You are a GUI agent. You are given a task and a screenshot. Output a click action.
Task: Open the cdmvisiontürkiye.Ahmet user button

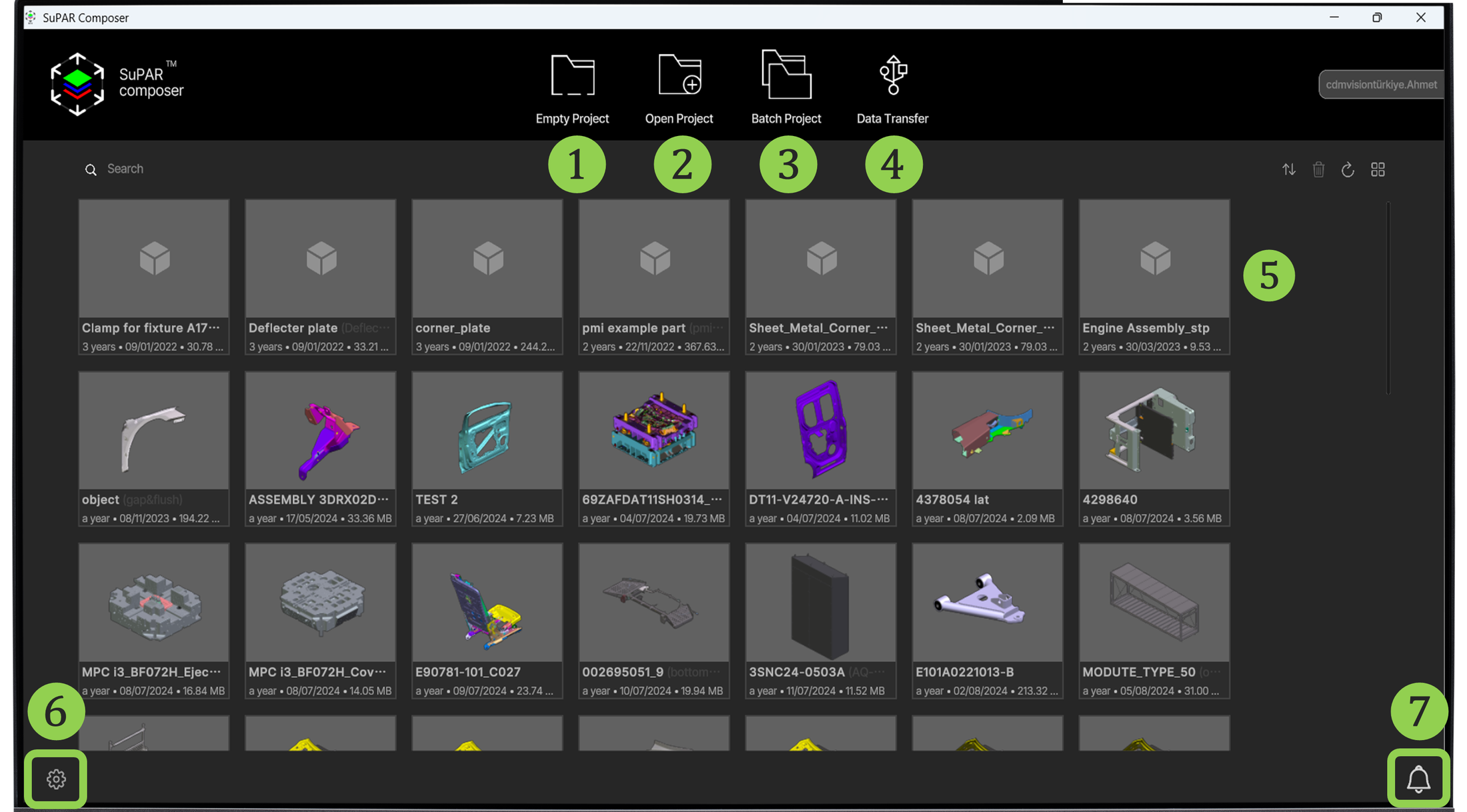point(1381,85)
